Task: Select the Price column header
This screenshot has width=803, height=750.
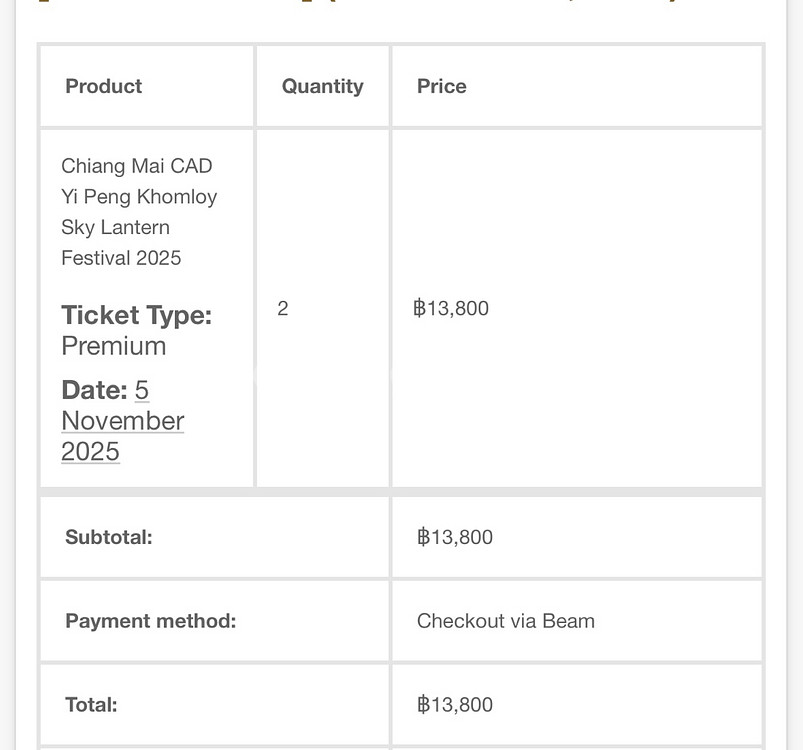Action: click(441, 86)
